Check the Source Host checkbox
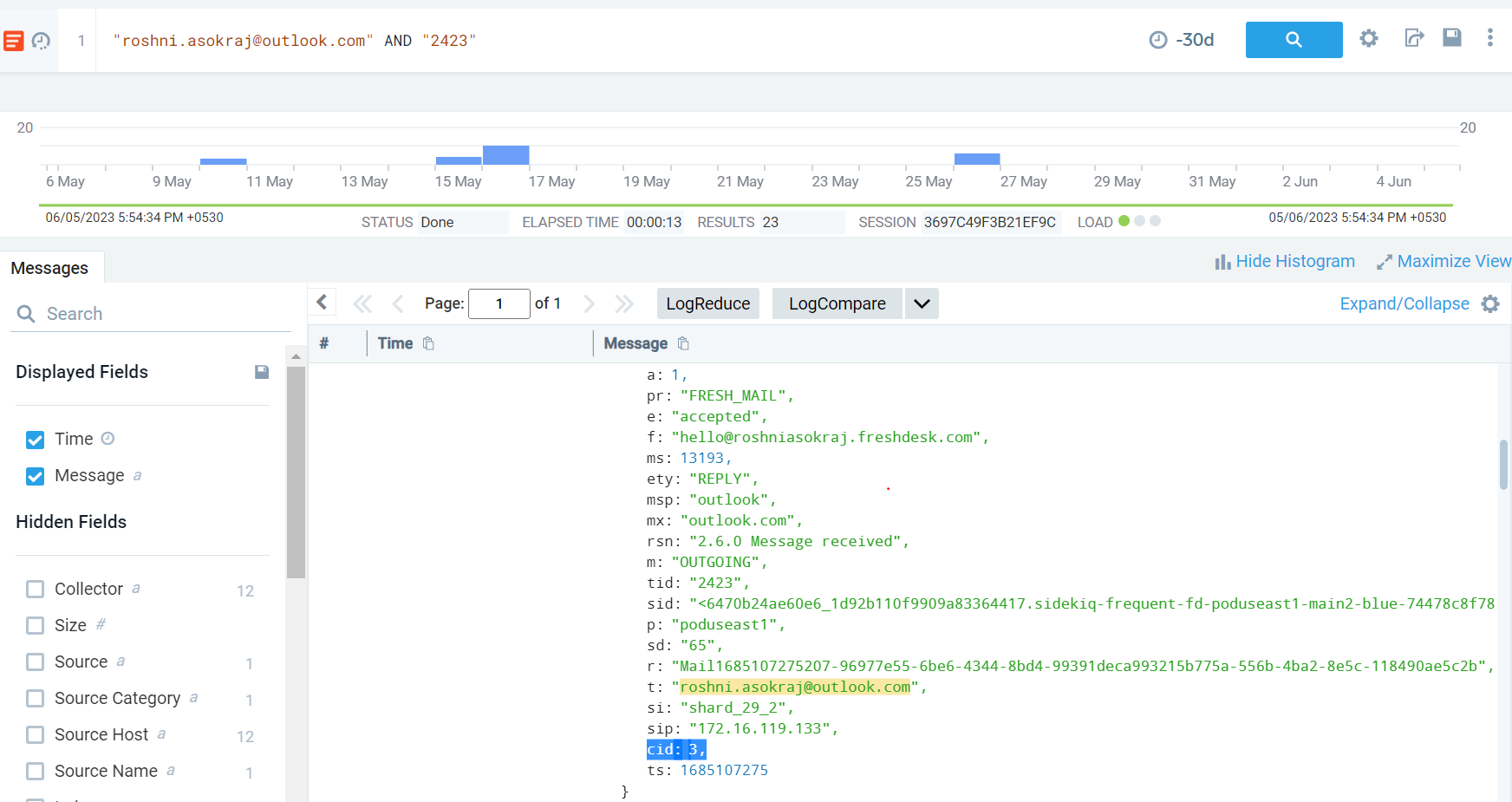Image resolution: width=1512 pixels, height=802 pixels. (x=35, y=735)
